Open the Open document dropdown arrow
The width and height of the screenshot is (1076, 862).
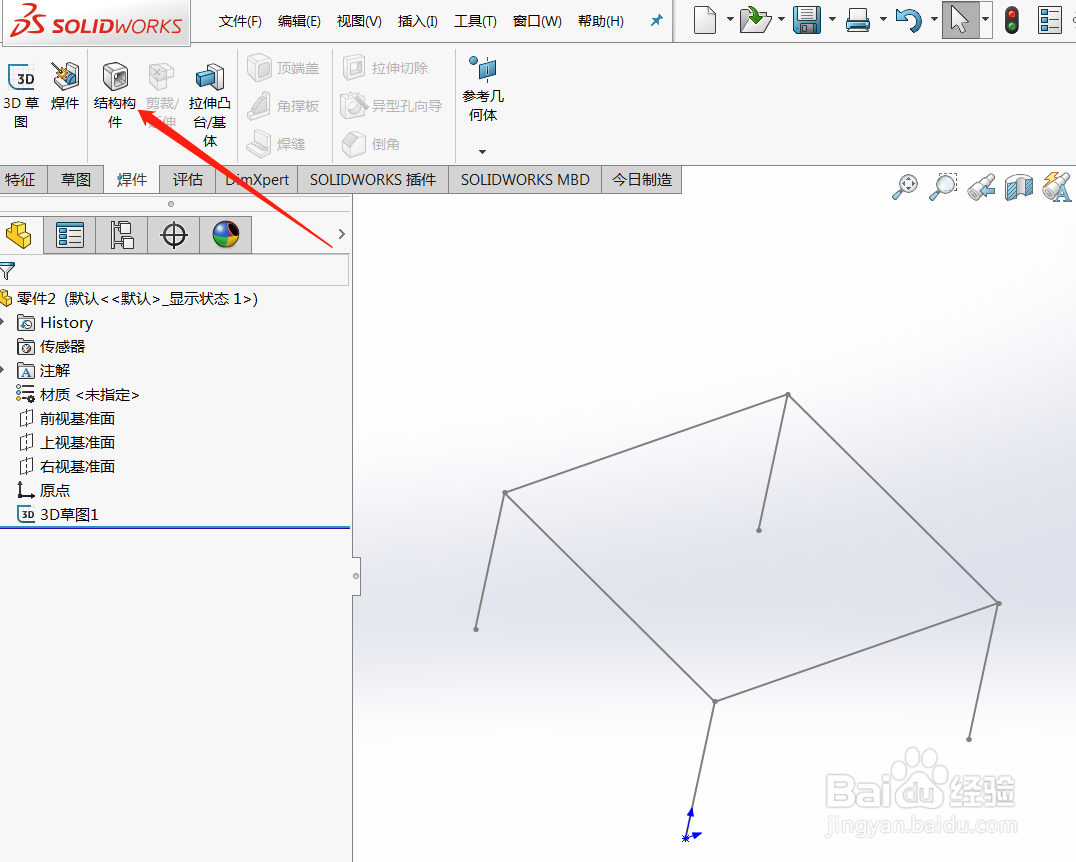[x=782, y=19]
